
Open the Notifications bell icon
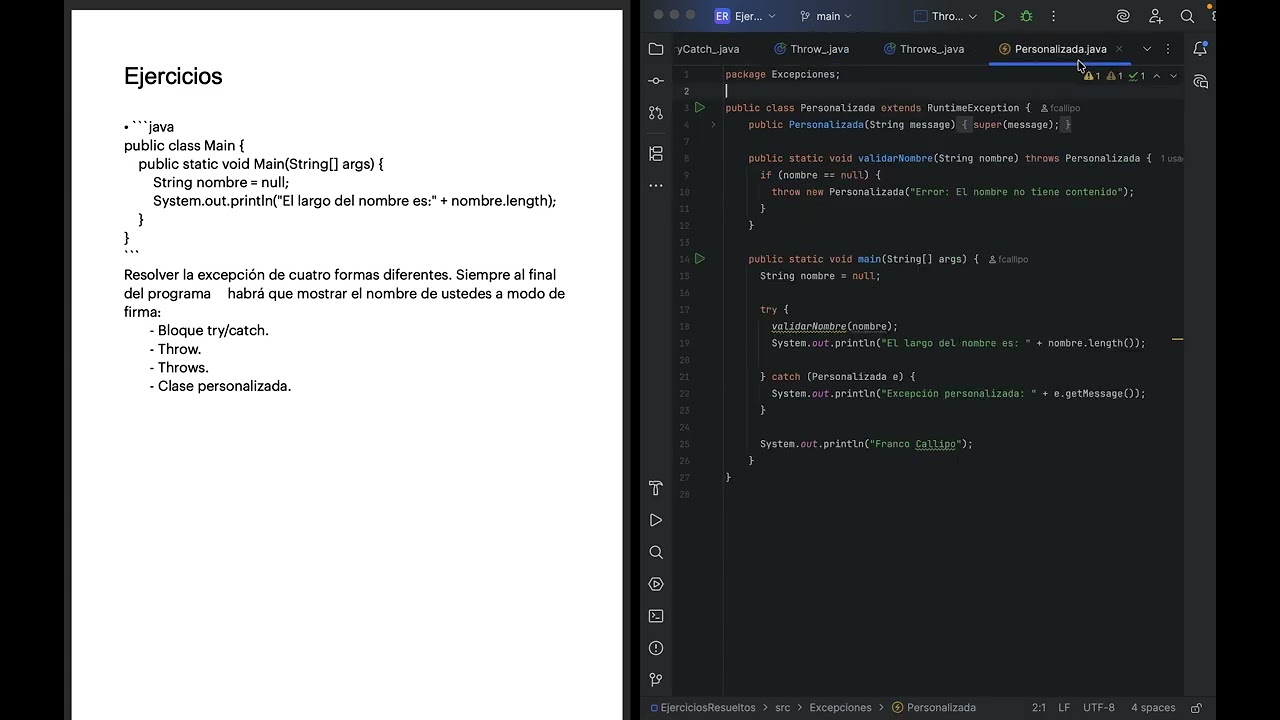tap(1200, 49)
